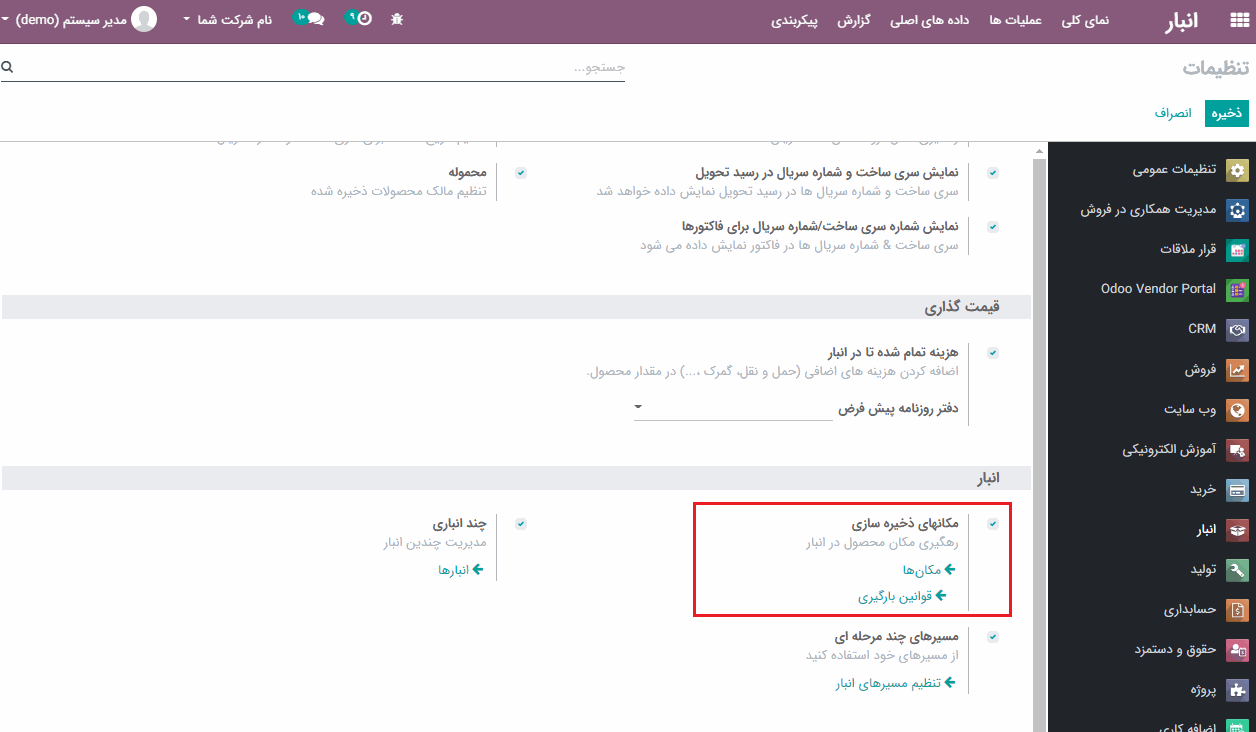This screenshot has height=732, width=1256.
Task: Open the debug bug icon
Action: click(397, 19)
